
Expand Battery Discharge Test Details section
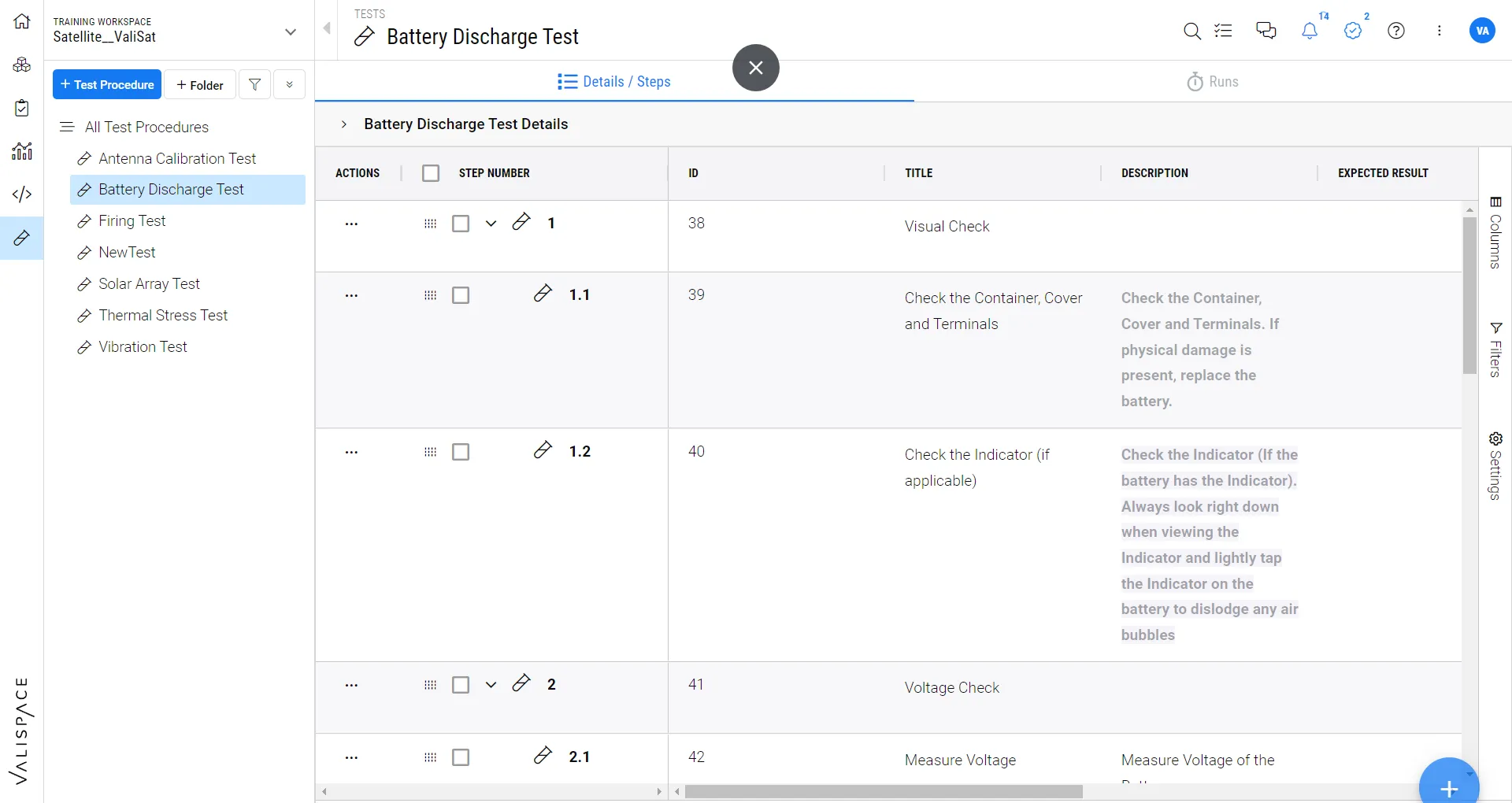(x=344, y=124)
